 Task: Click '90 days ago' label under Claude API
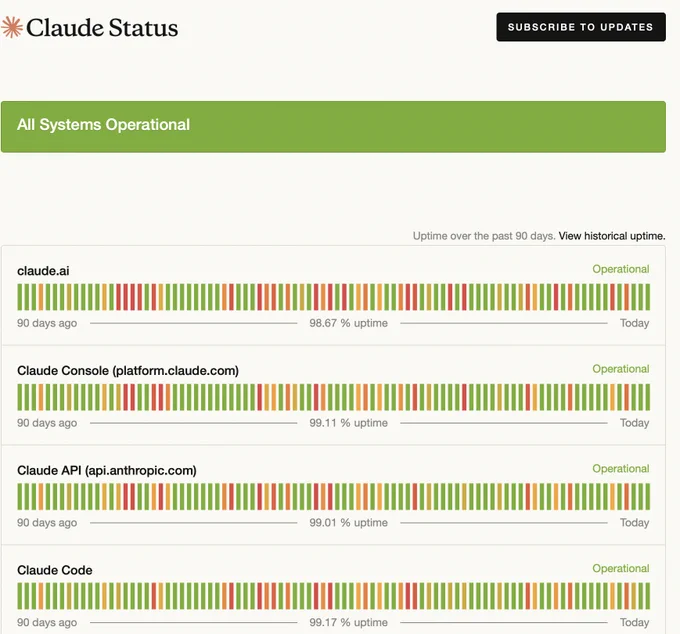[x=47, y=523]
